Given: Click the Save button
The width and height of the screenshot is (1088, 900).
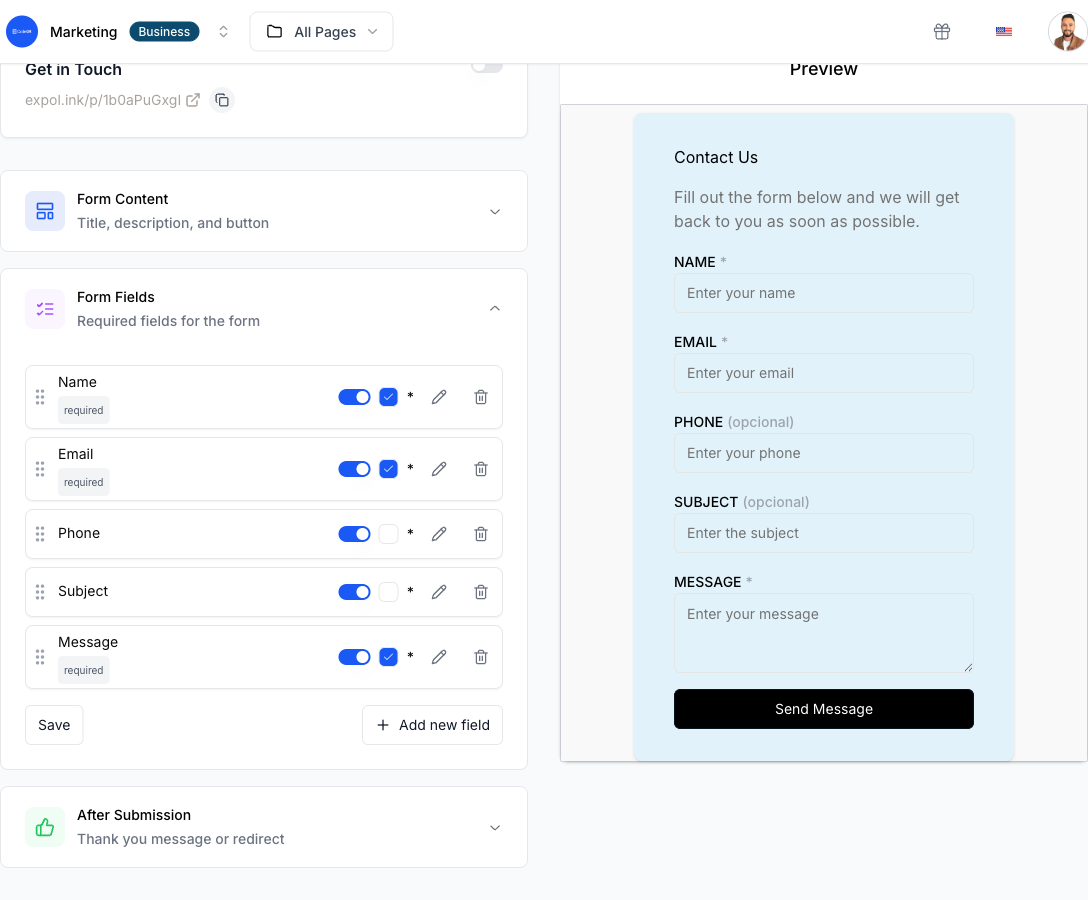Looking at the screenshot, I should point(54,725).
